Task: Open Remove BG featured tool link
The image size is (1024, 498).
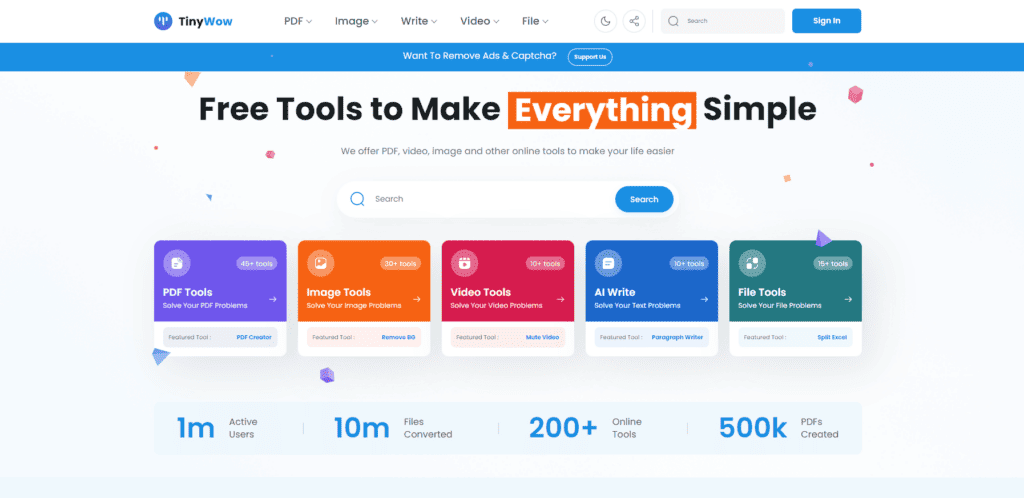Action: tap(398, 337)
